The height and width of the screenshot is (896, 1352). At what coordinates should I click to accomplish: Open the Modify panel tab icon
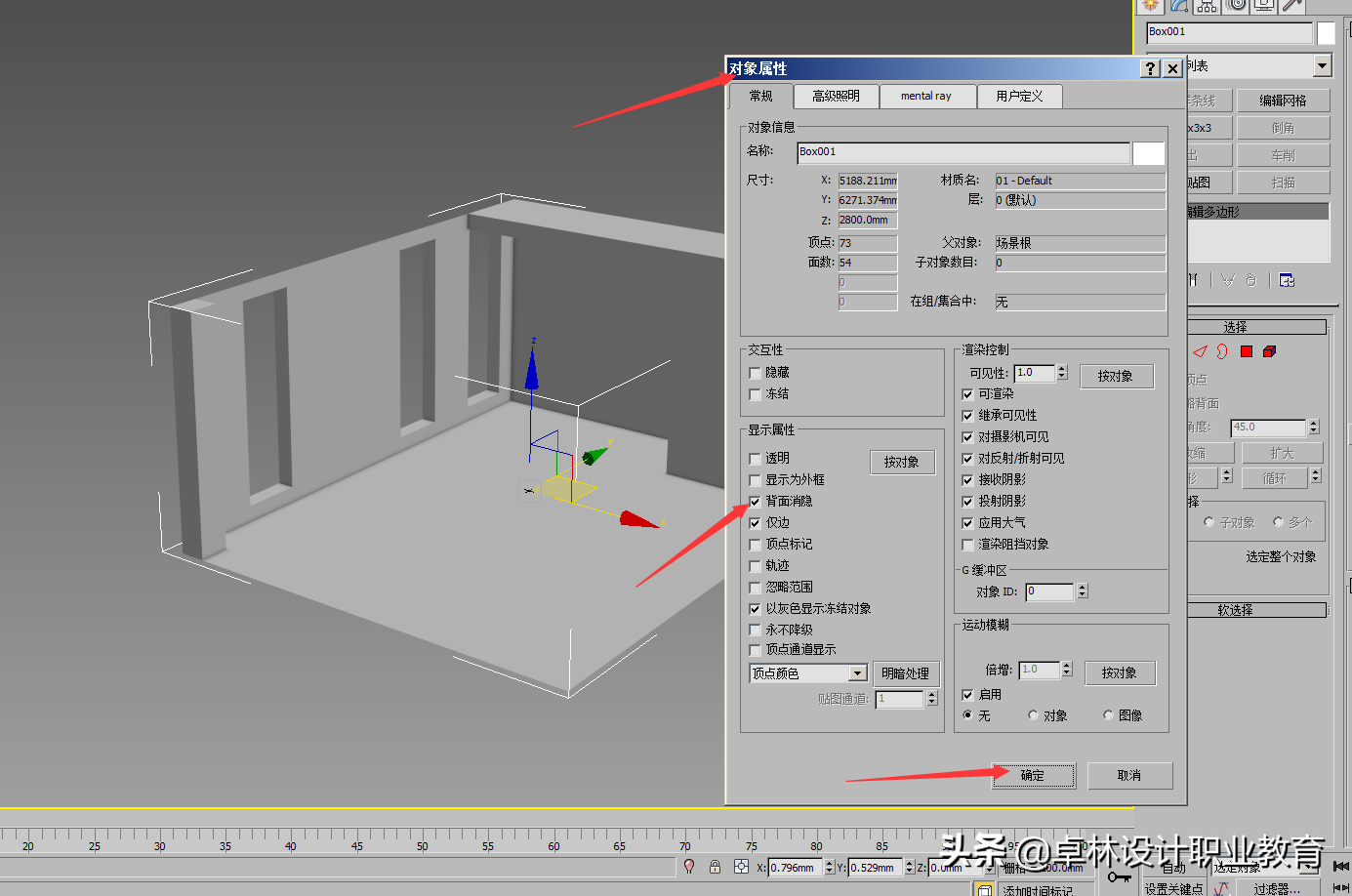(x=1179, y=5)
